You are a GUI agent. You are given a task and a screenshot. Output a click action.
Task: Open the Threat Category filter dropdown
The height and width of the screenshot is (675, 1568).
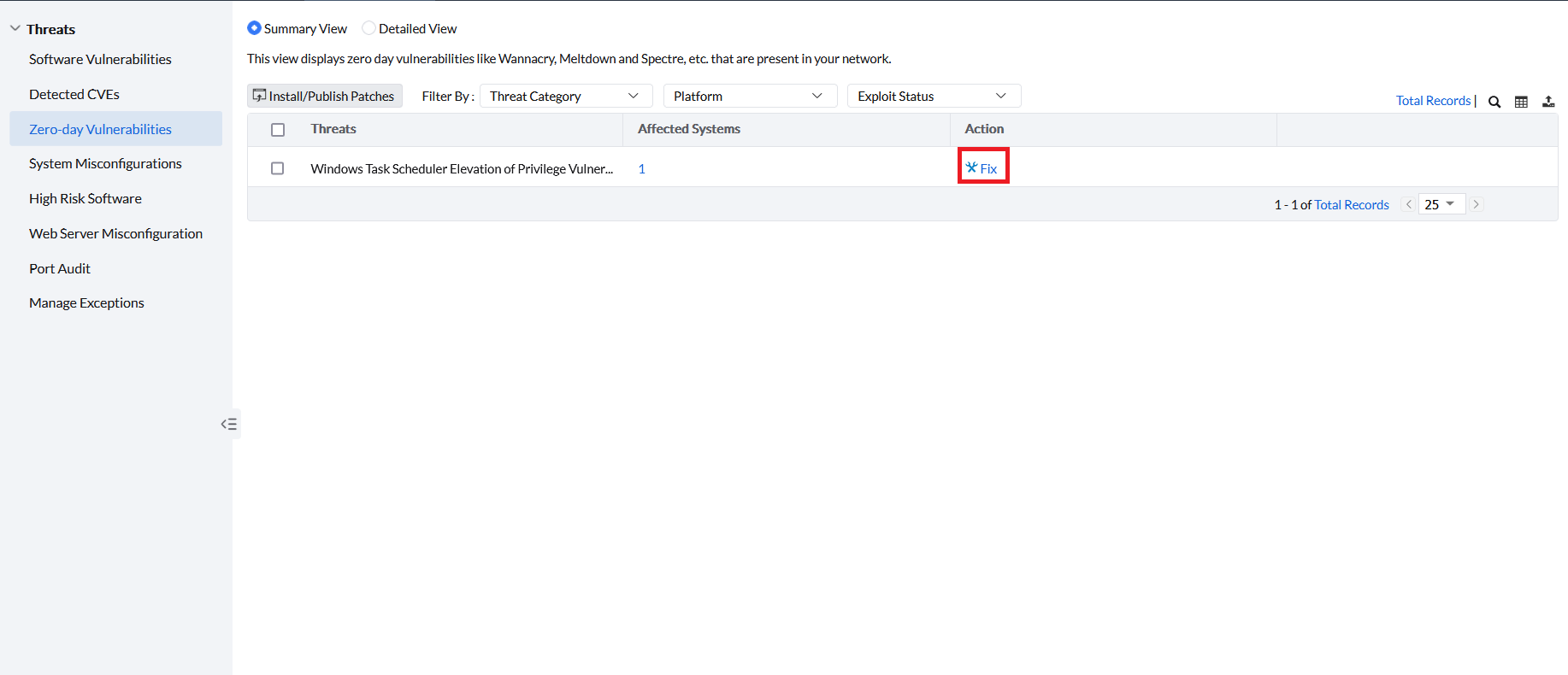click(x=565, y=96)
